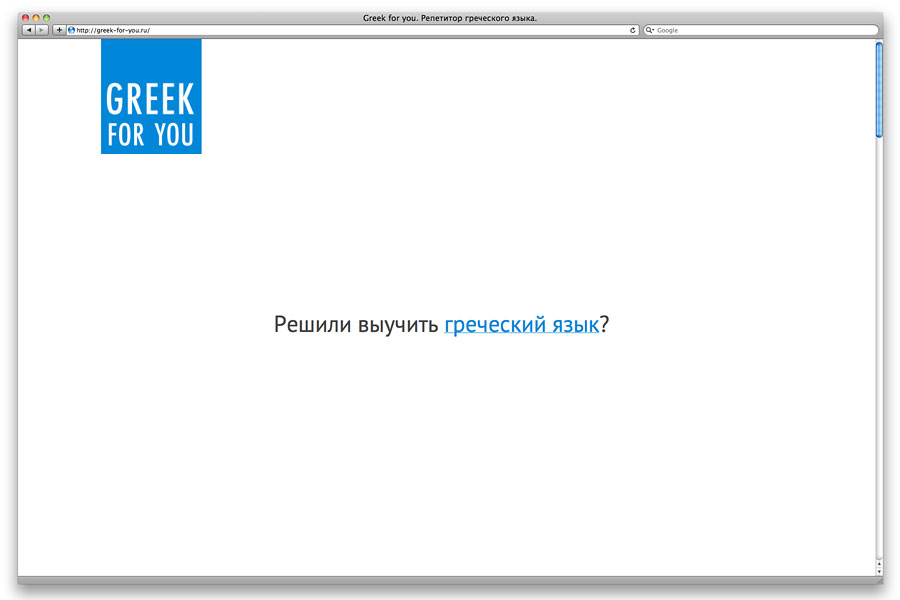
Task: Minimize the window using yellow button
Action: click(x=36, y=18)
